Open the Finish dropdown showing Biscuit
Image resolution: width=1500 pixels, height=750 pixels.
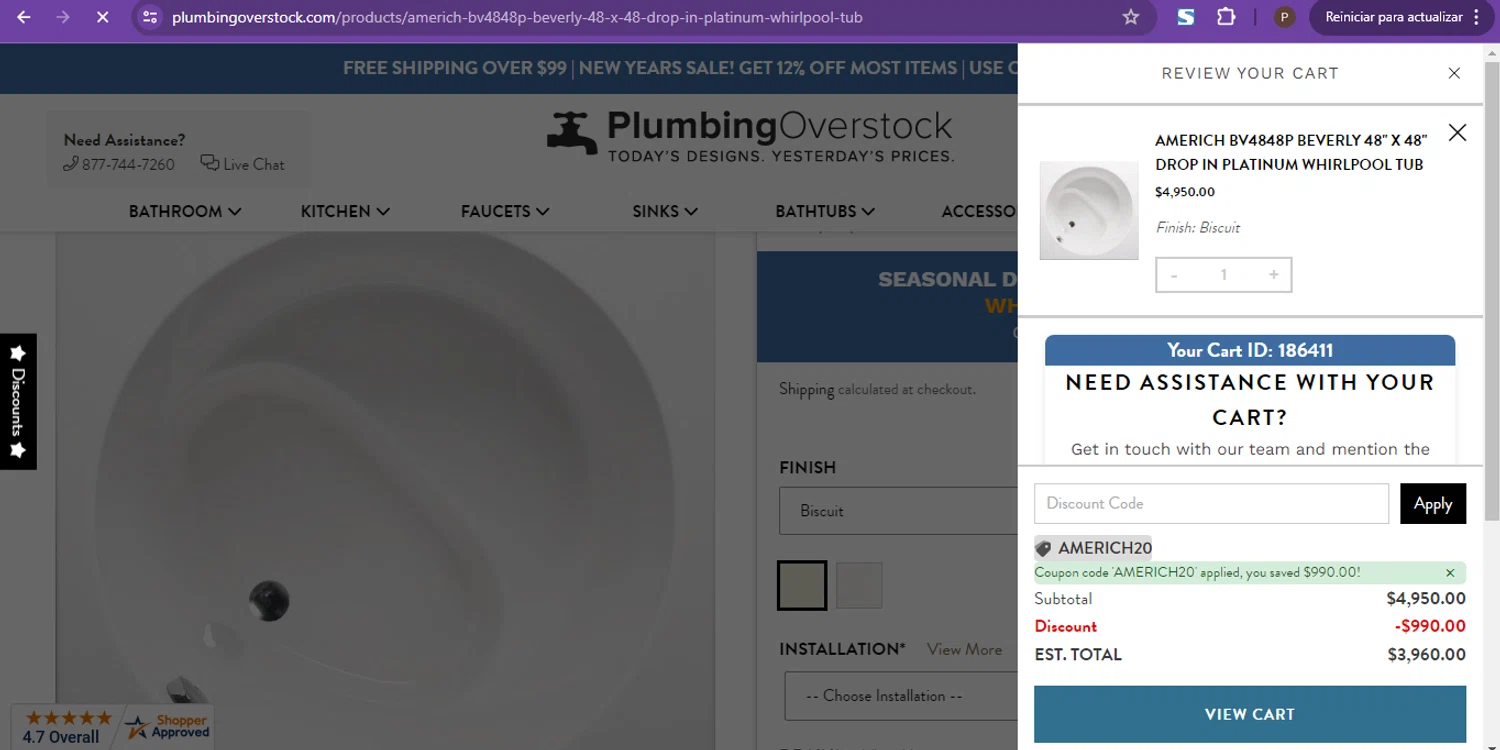click(898, 511)
